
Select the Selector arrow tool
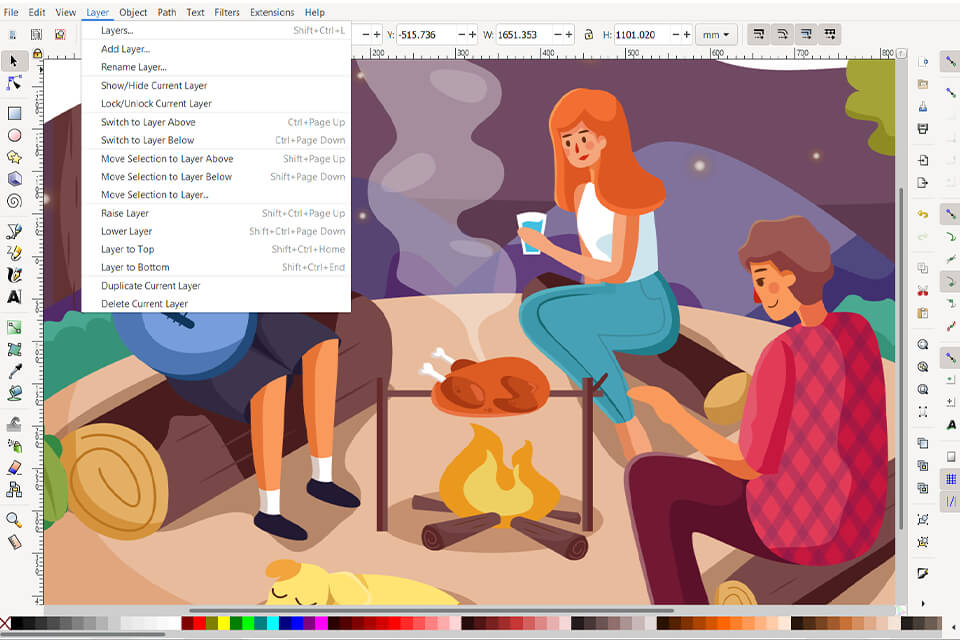click(14, 61)
